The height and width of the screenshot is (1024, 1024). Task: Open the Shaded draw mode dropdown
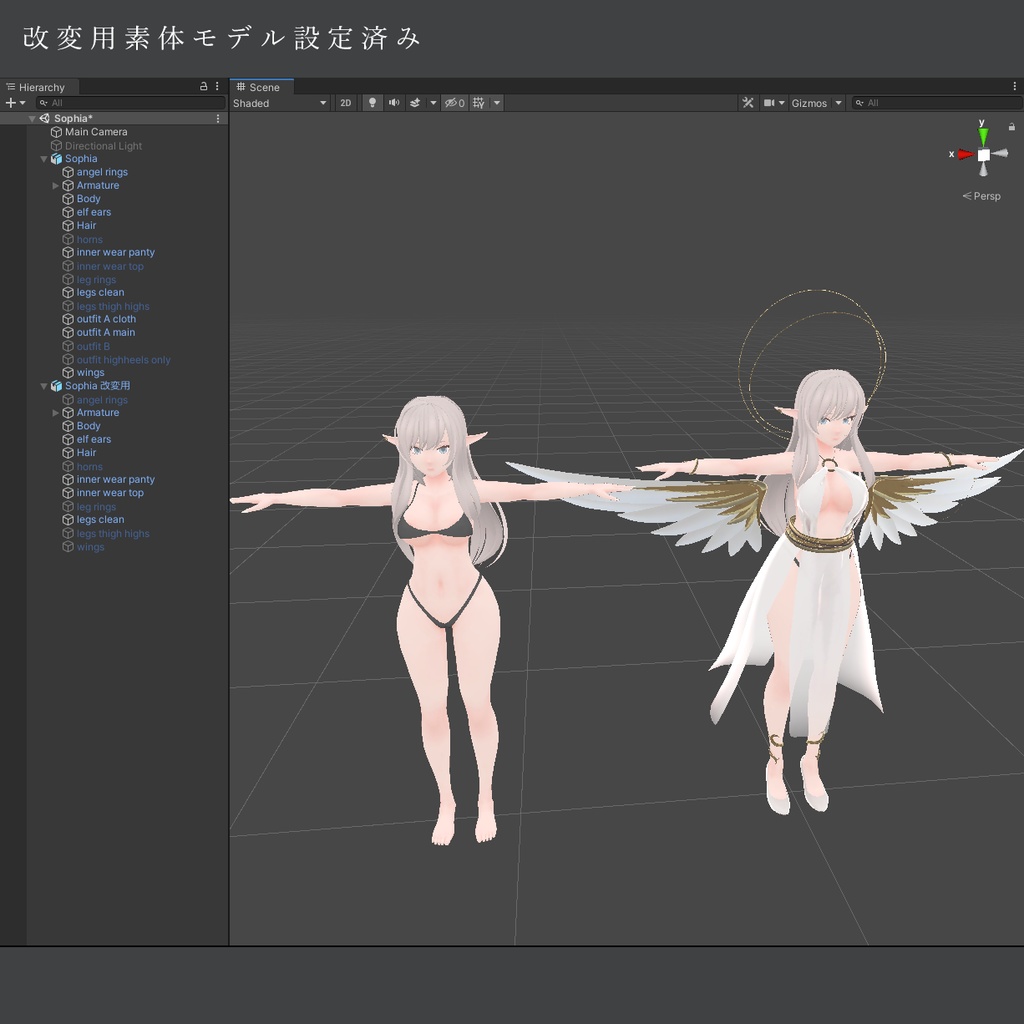[x=280, y=102]
